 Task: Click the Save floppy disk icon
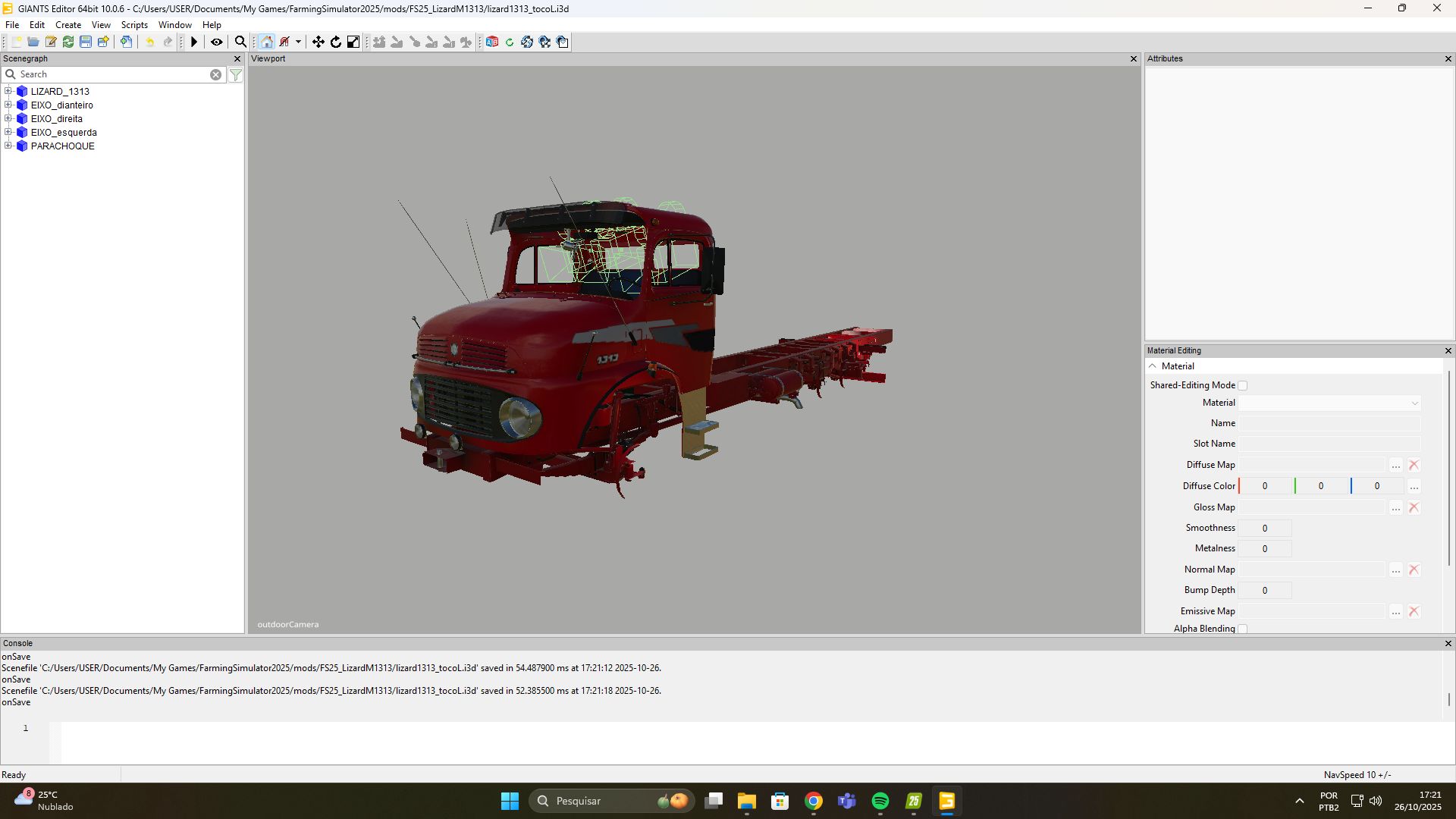coord(86,42)
